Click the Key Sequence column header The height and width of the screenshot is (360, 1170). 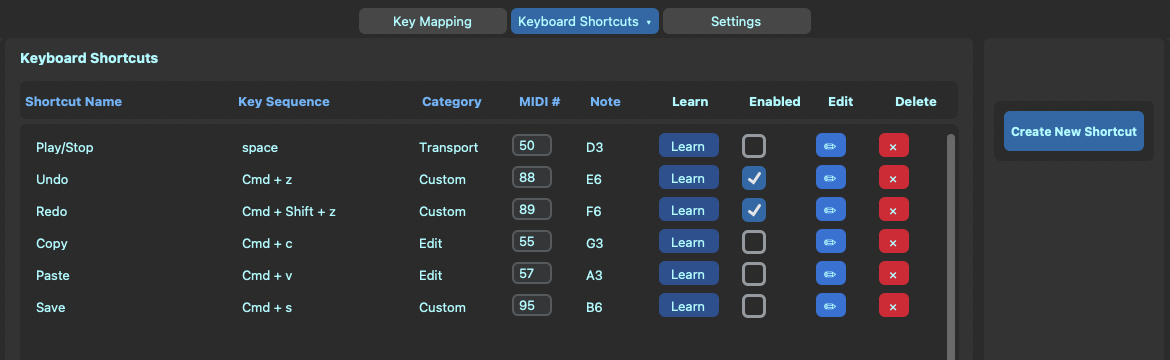pyautogui.click(x=284, y=102)
